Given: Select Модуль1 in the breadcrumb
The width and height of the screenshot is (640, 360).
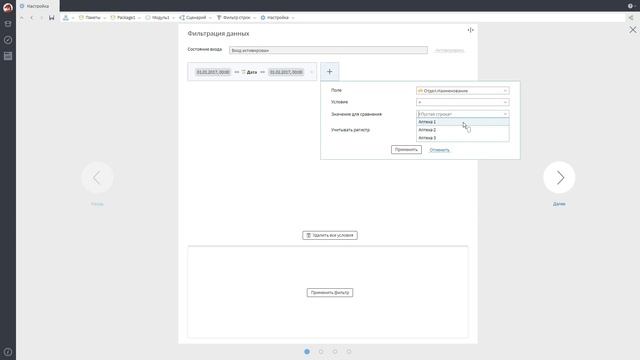Looking at the screenshot, I should click(160, 18).
